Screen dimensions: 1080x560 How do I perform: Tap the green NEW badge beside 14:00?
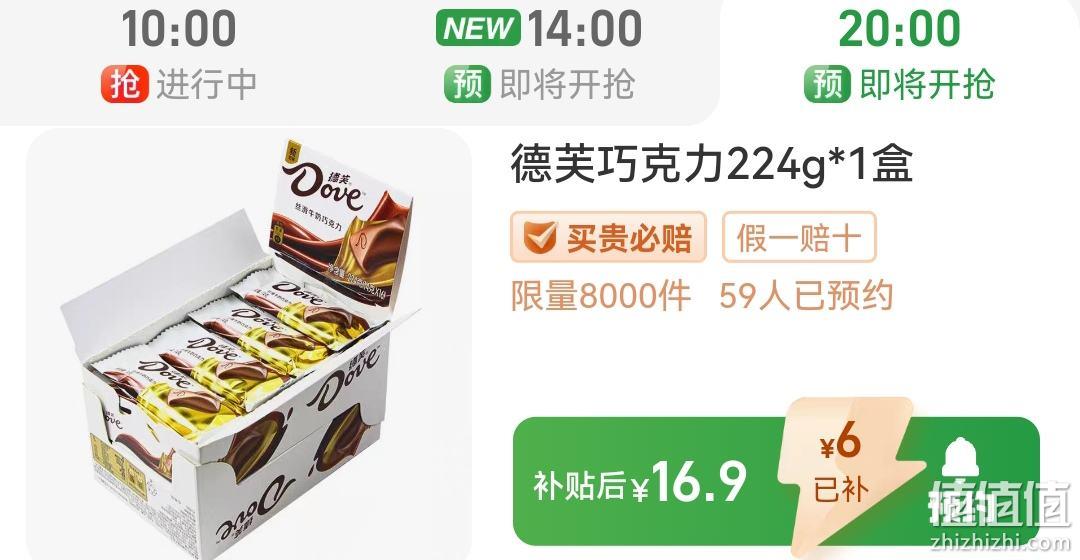coord(479,28)
